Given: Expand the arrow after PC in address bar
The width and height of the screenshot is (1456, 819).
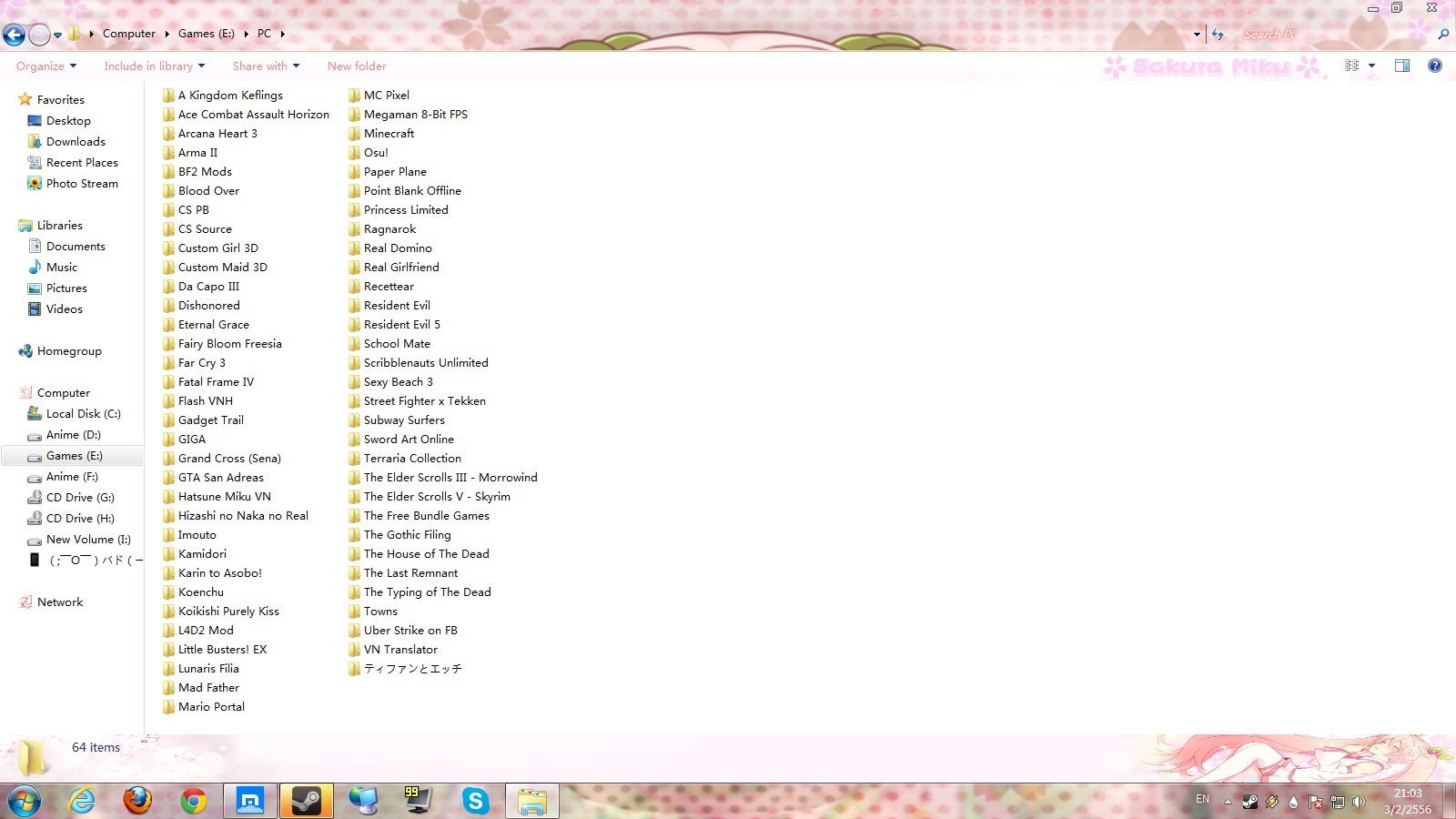Looking at the screenshot, I should click(283, 34).
